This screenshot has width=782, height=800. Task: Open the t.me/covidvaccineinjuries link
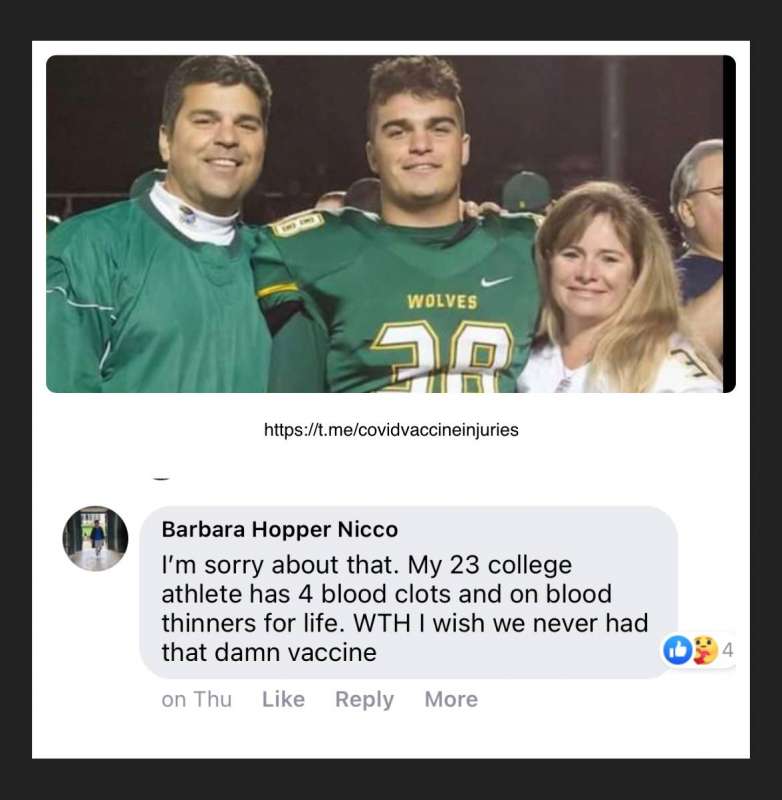point(391,430)
